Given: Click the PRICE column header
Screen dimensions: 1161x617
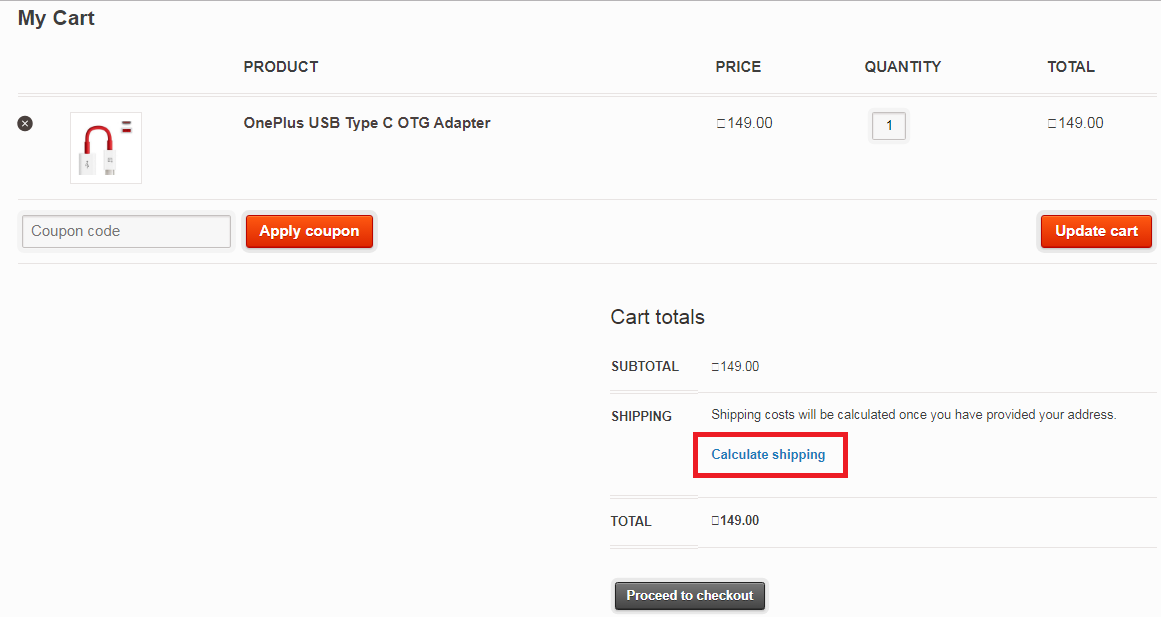Looking at the screenshot, I should (x=738, y=67).
